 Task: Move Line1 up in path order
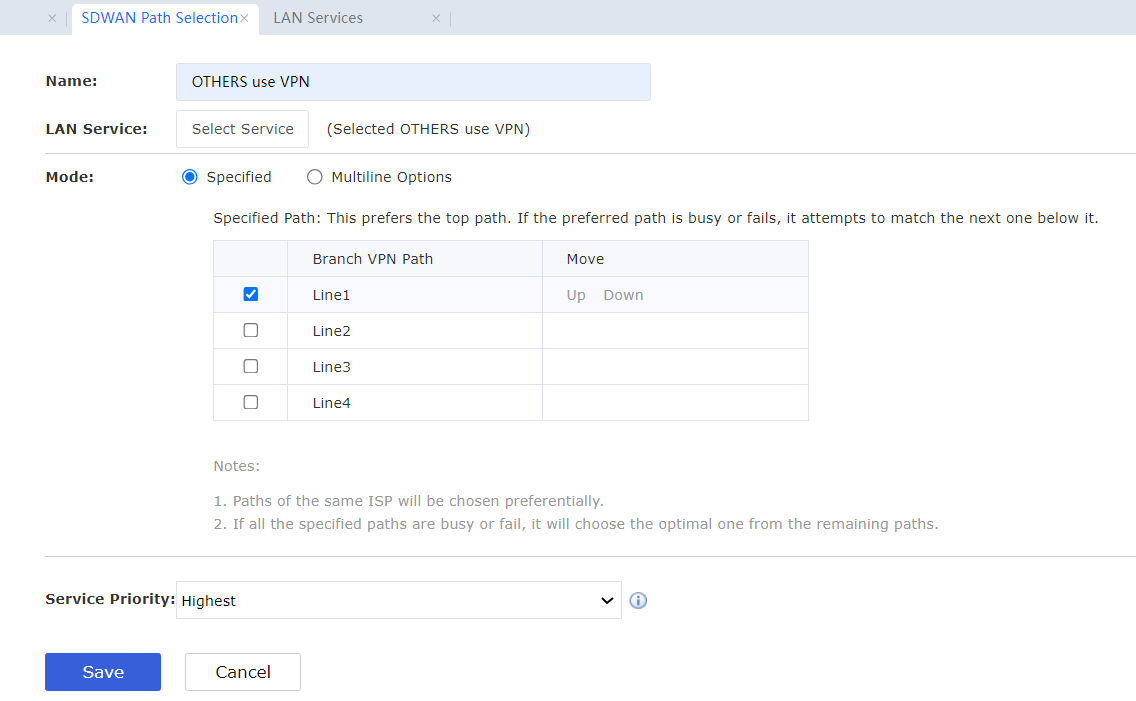point(576,295)
